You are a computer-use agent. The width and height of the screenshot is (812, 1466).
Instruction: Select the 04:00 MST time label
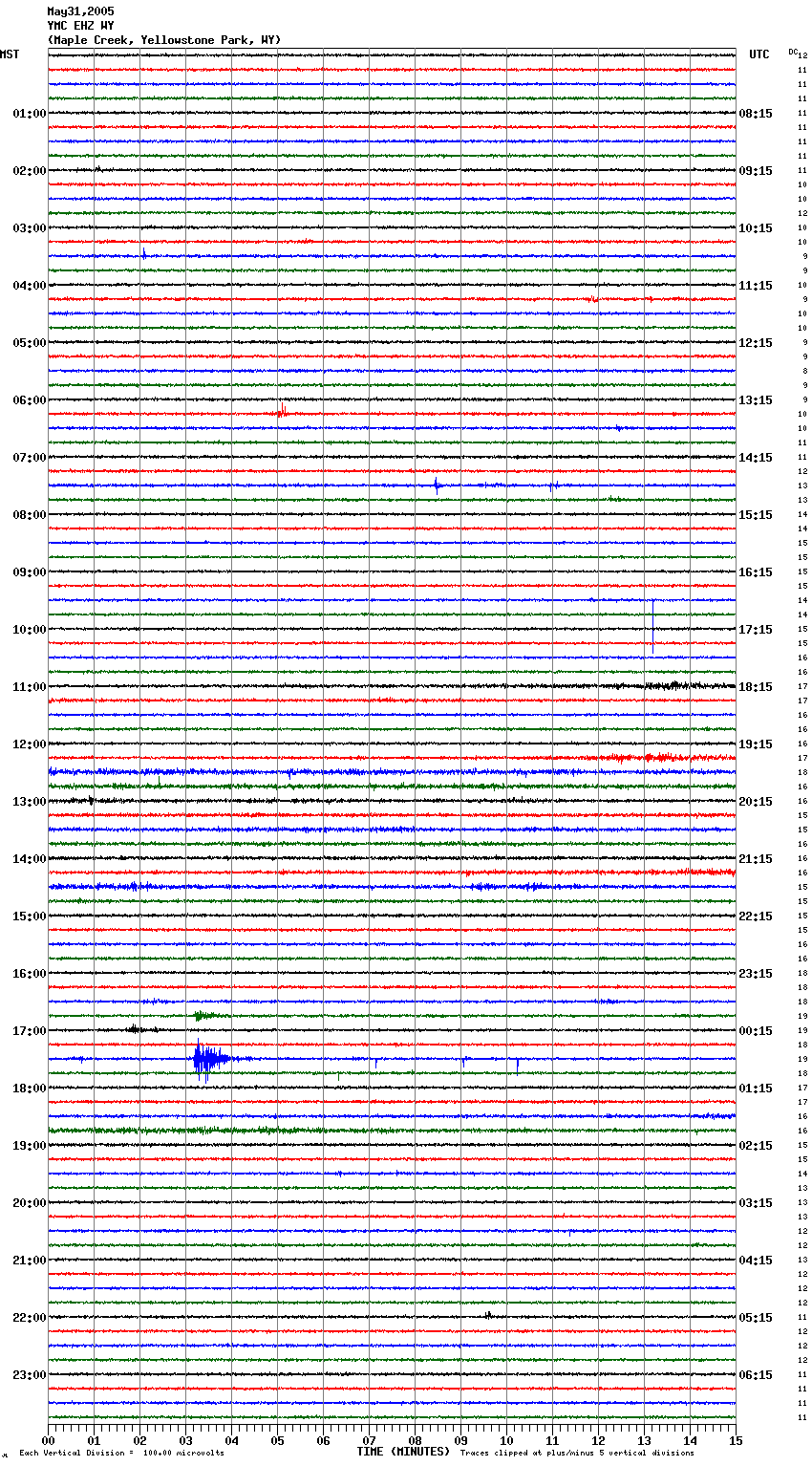30,286
